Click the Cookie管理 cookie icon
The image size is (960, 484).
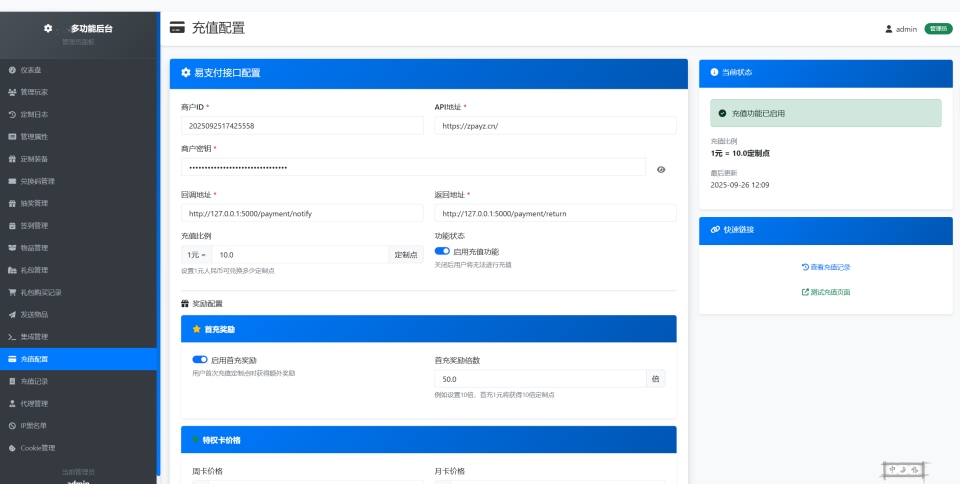tap(12, 448)
